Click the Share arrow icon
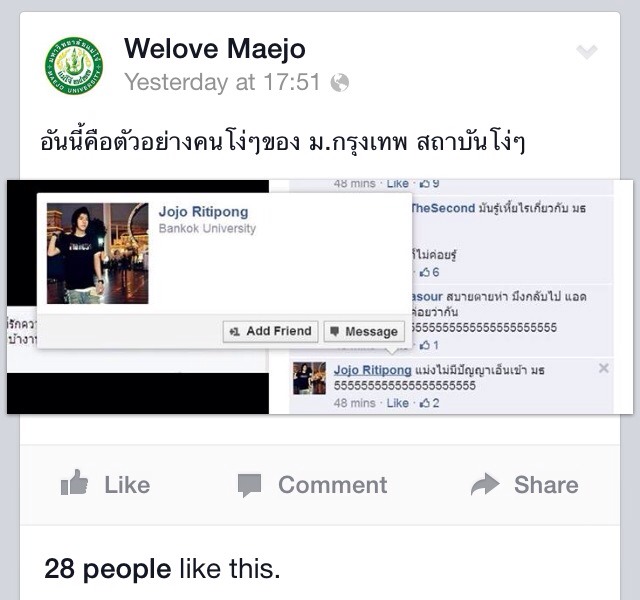Viewport: 640px width, 600px height. [x=485, y=484]
